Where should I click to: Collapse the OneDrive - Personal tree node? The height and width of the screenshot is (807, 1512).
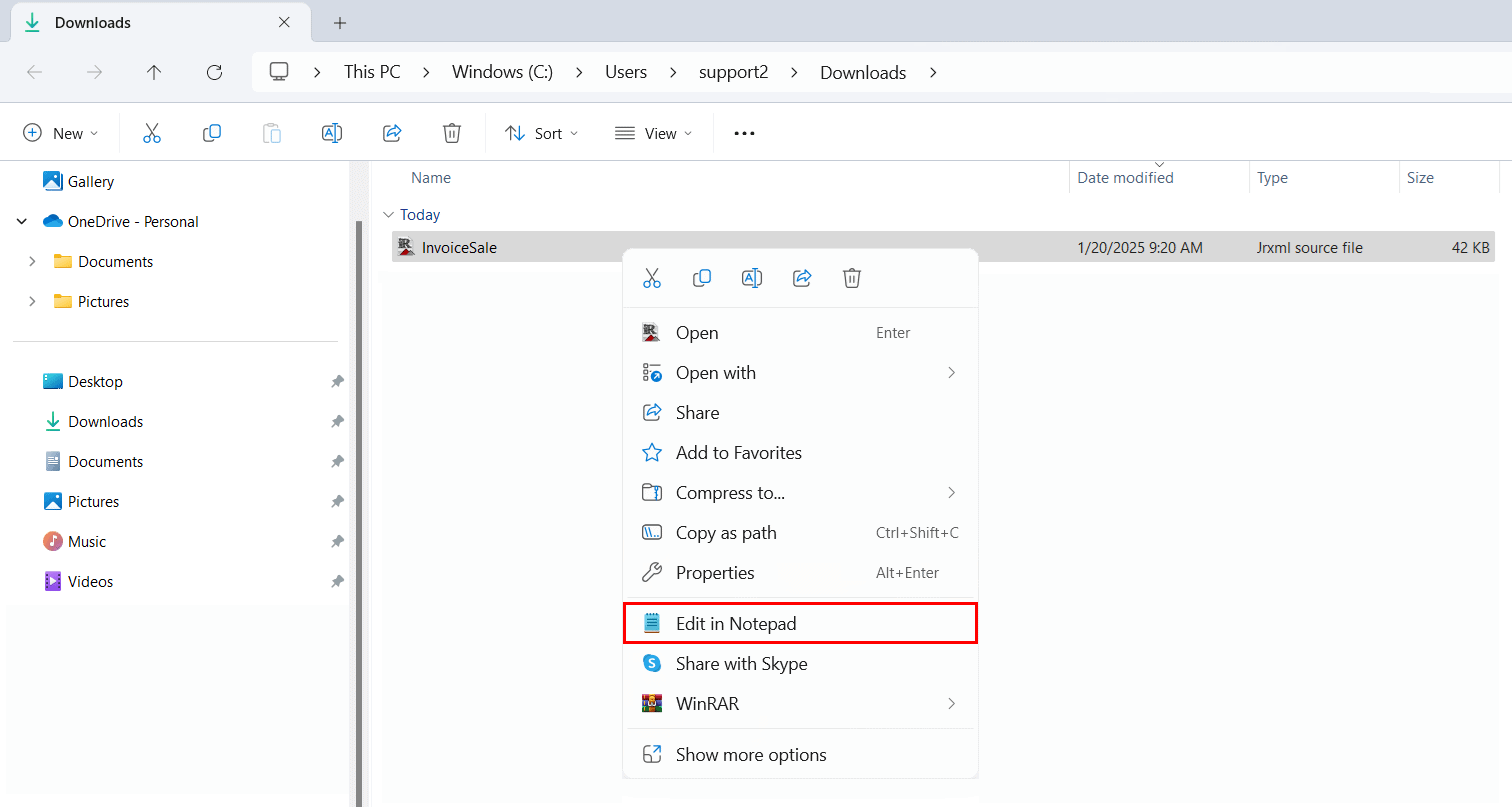pyautogui.click(x=22, y=222)
